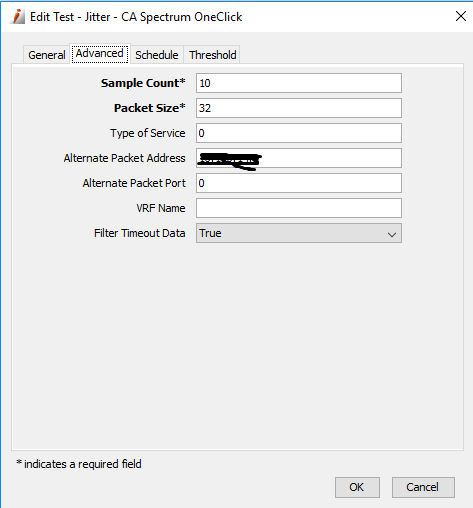The height and width of the screenshot is (508, 473).
Task: Focus the Alternate Packet Port field
Action: [x=299, y=183]
